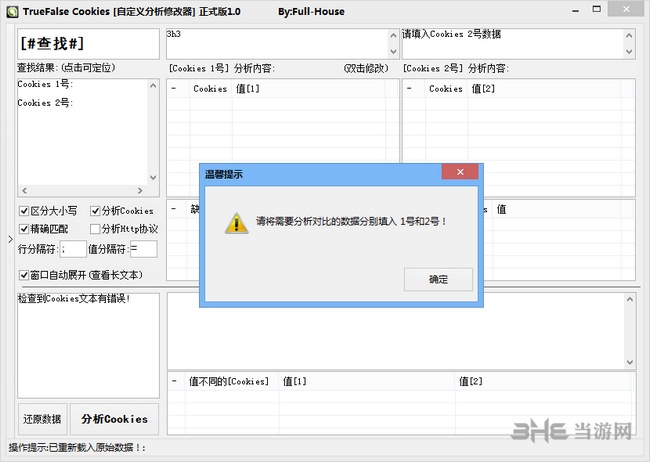
Task: Click the down arrow of the Cookies 1号 input scrollbar
Action: (x=393, y=51)
